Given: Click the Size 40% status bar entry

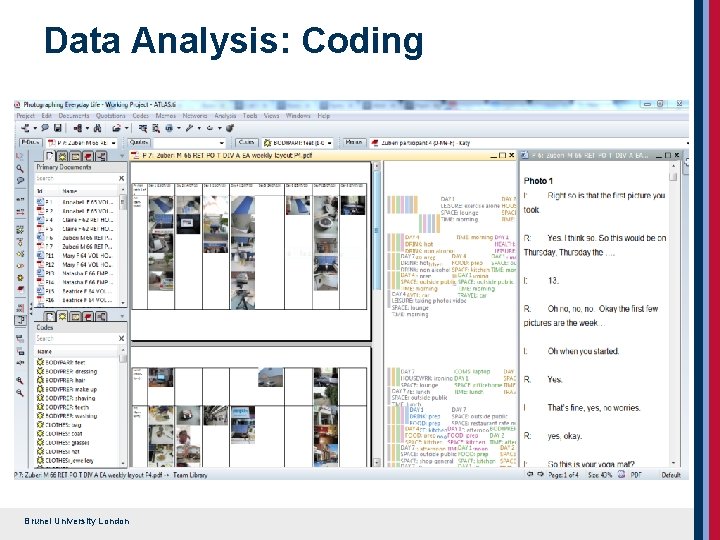Looking at the screenshot, I should click(600, 475).
